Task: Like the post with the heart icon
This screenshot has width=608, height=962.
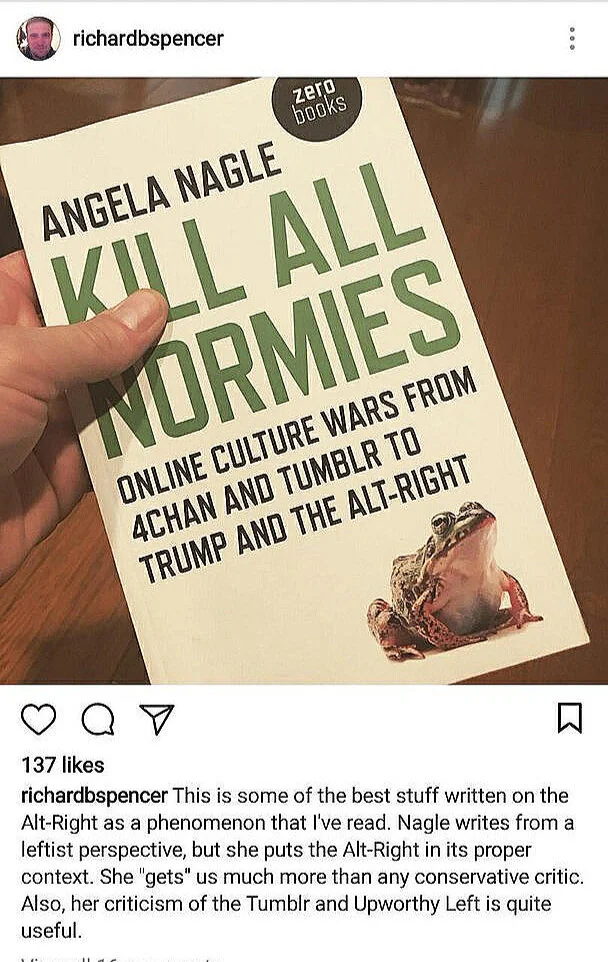Action: (x=38, y=719)
